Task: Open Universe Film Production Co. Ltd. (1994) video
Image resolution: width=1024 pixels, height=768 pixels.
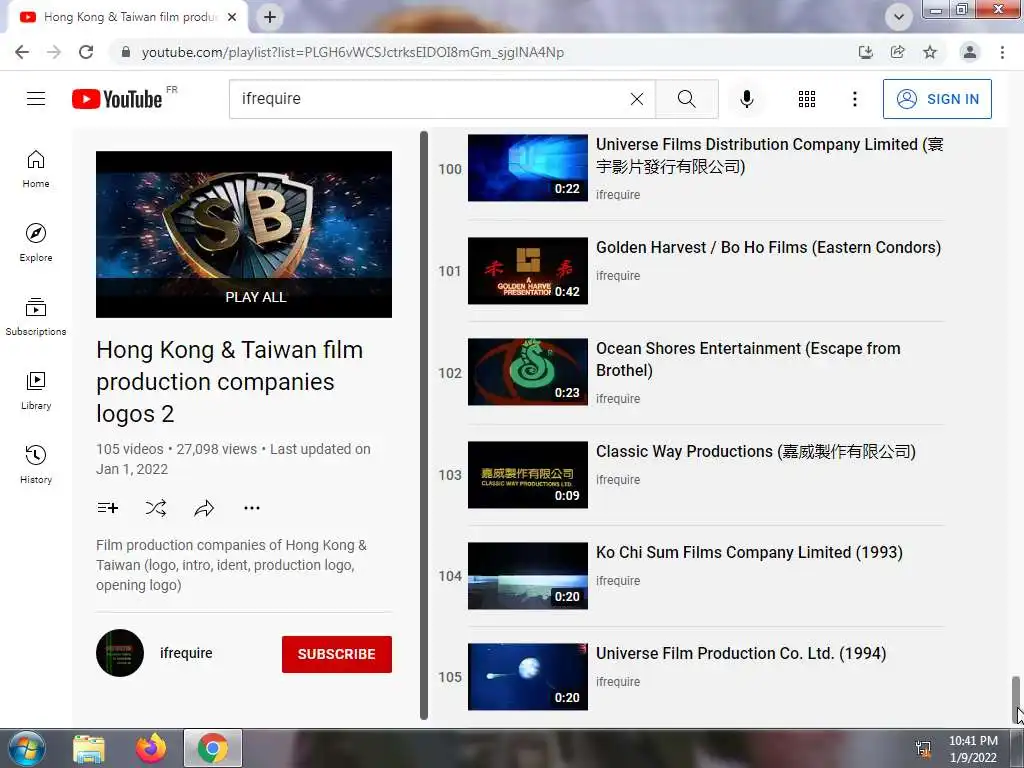Action: [741, 654]
